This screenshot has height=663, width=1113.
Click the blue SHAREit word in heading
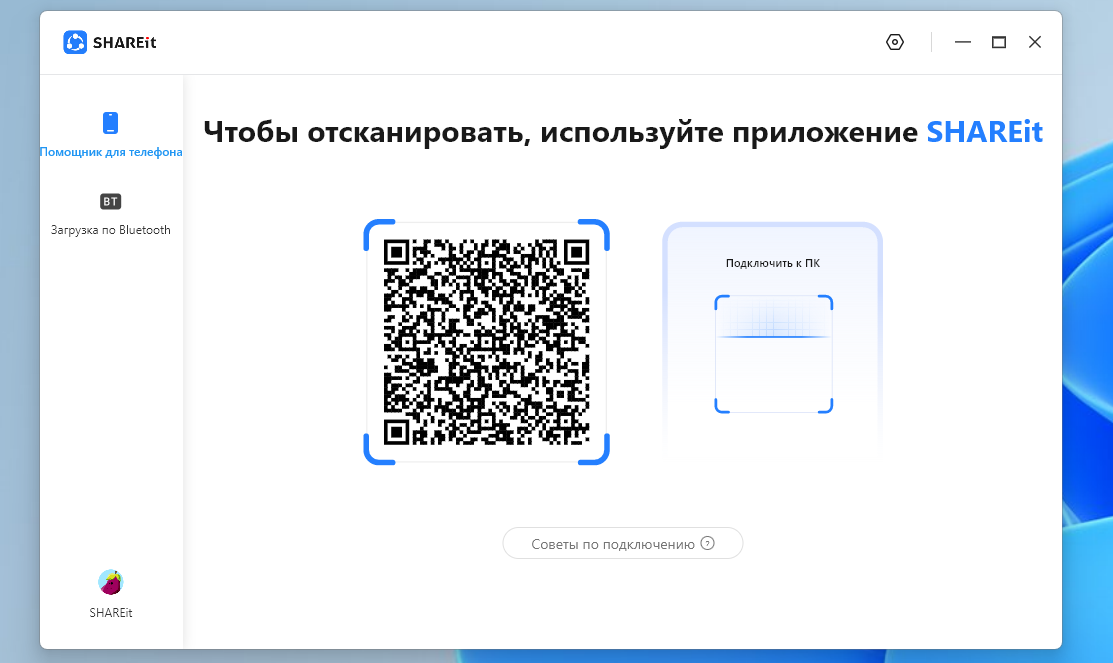tap(985, 132)
